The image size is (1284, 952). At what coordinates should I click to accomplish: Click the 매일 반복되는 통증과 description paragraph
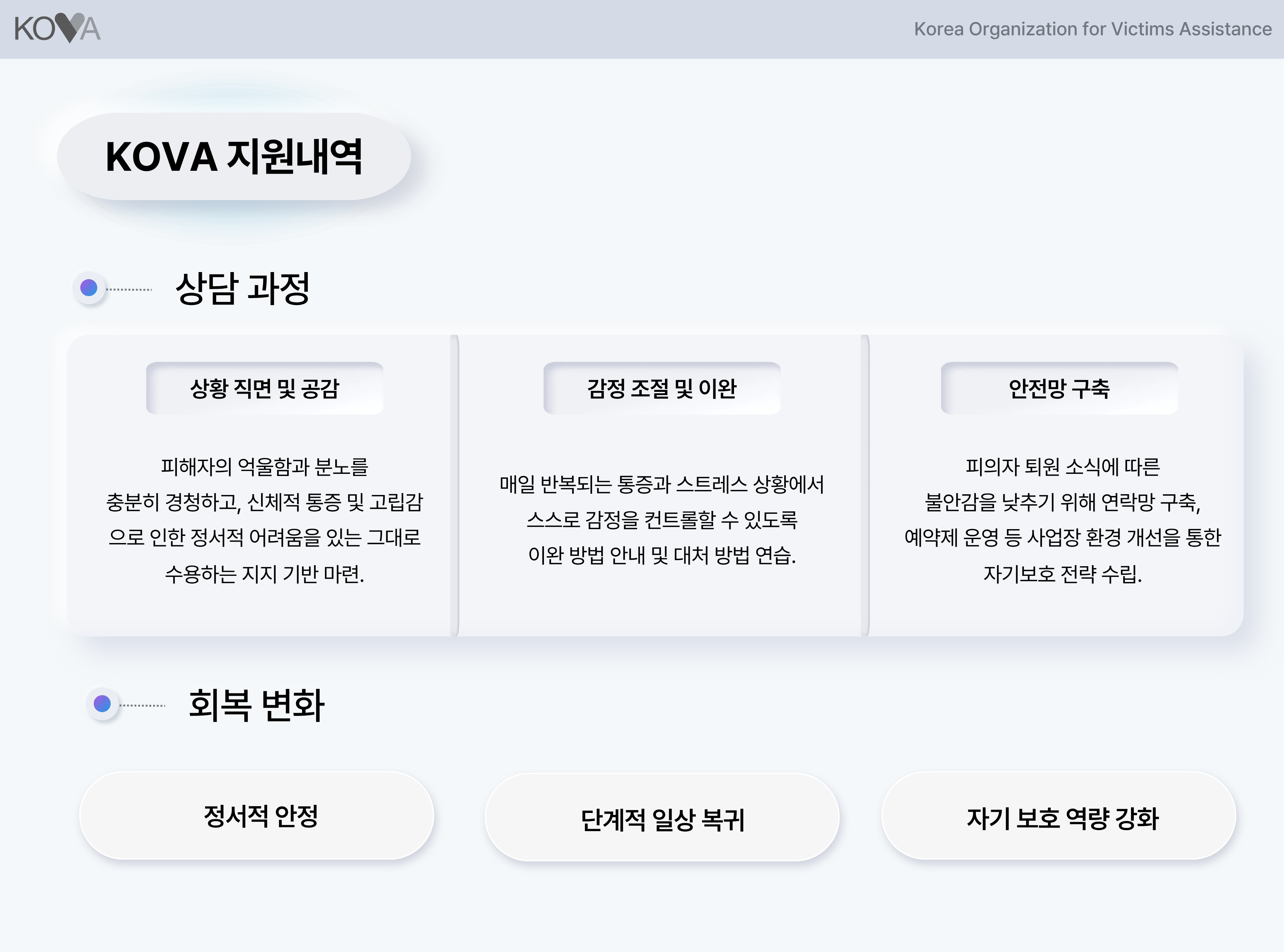coord(662,520)
